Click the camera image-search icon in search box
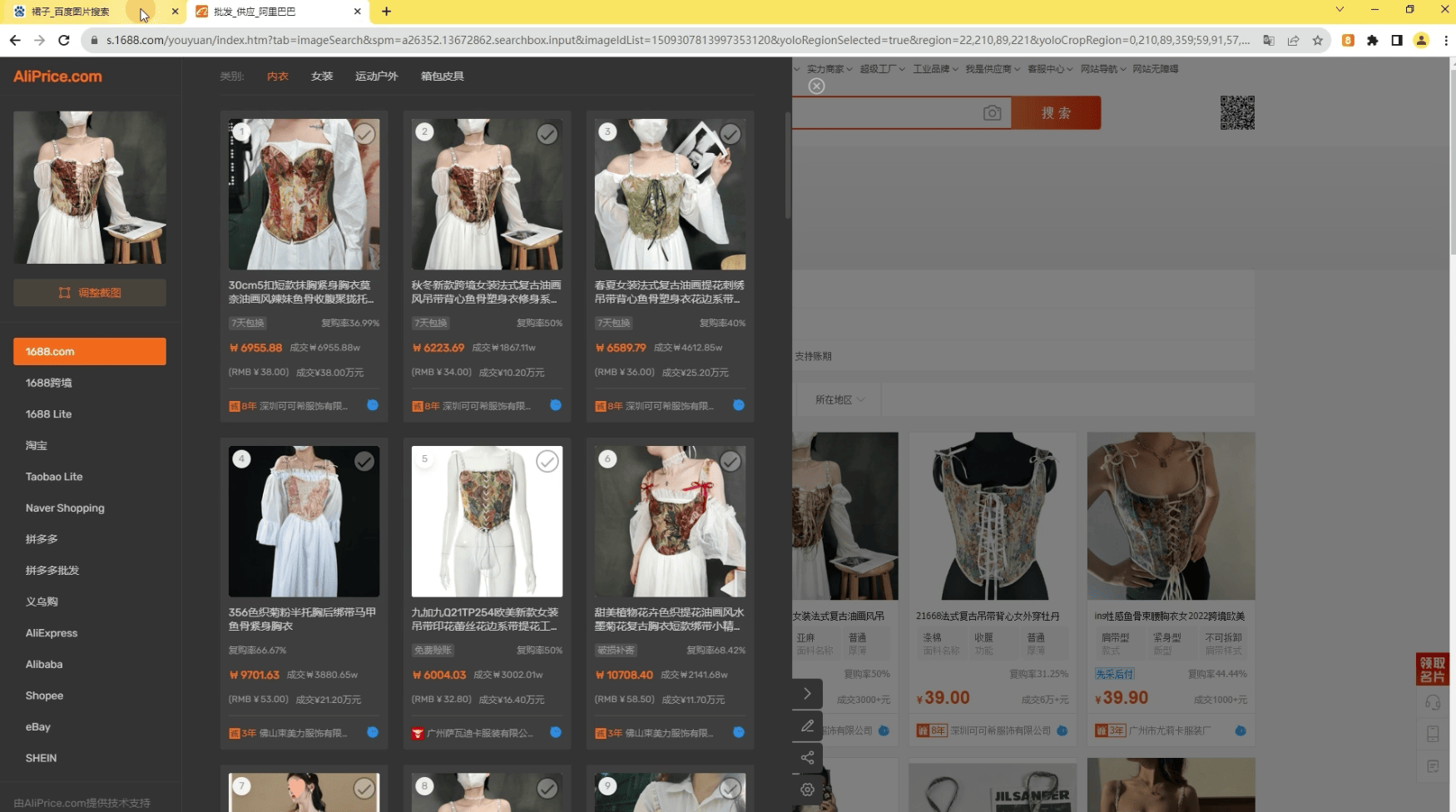 coord(992,113)
